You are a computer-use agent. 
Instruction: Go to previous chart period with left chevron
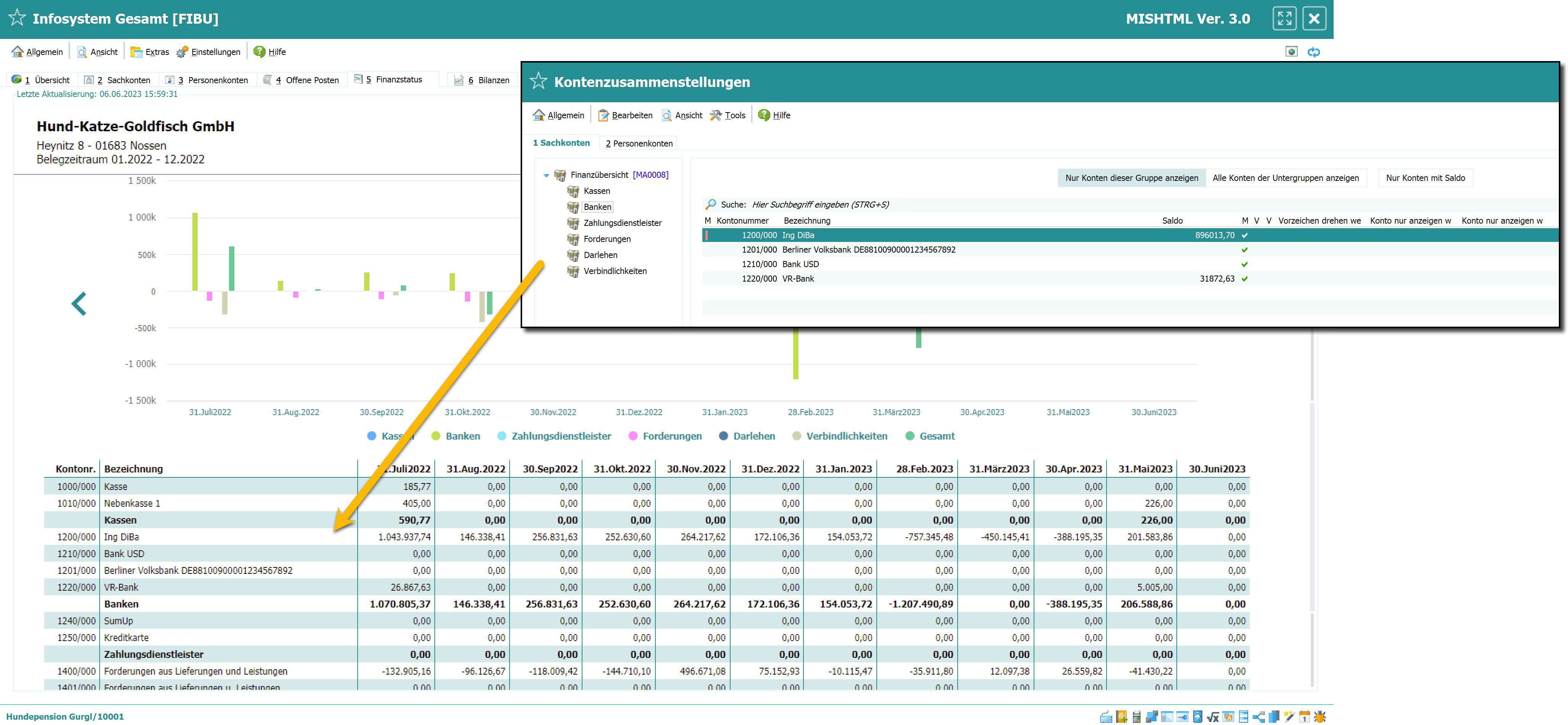[x=79, y=303]
